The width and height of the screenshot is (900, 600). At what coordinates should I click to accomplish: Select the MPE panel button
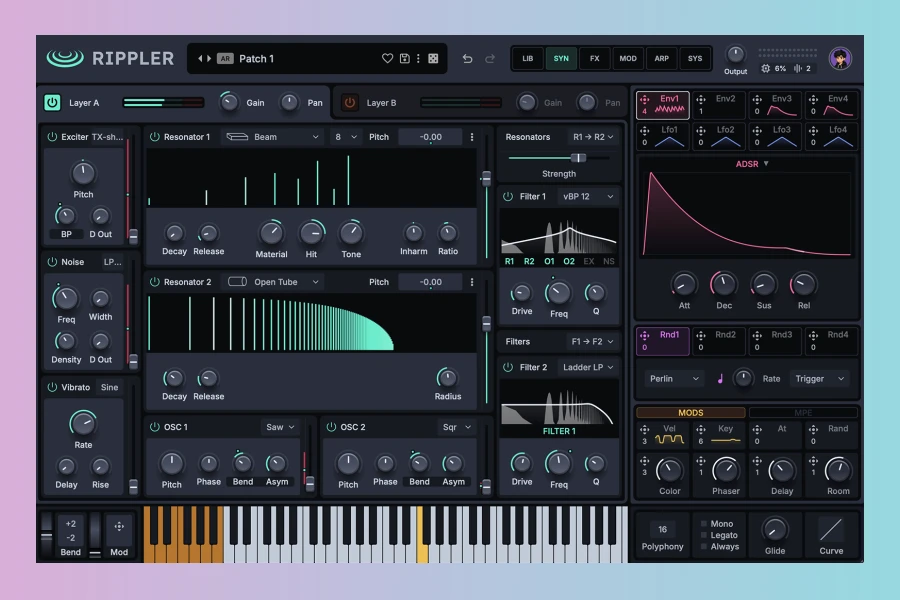click(x=803, y=413)
